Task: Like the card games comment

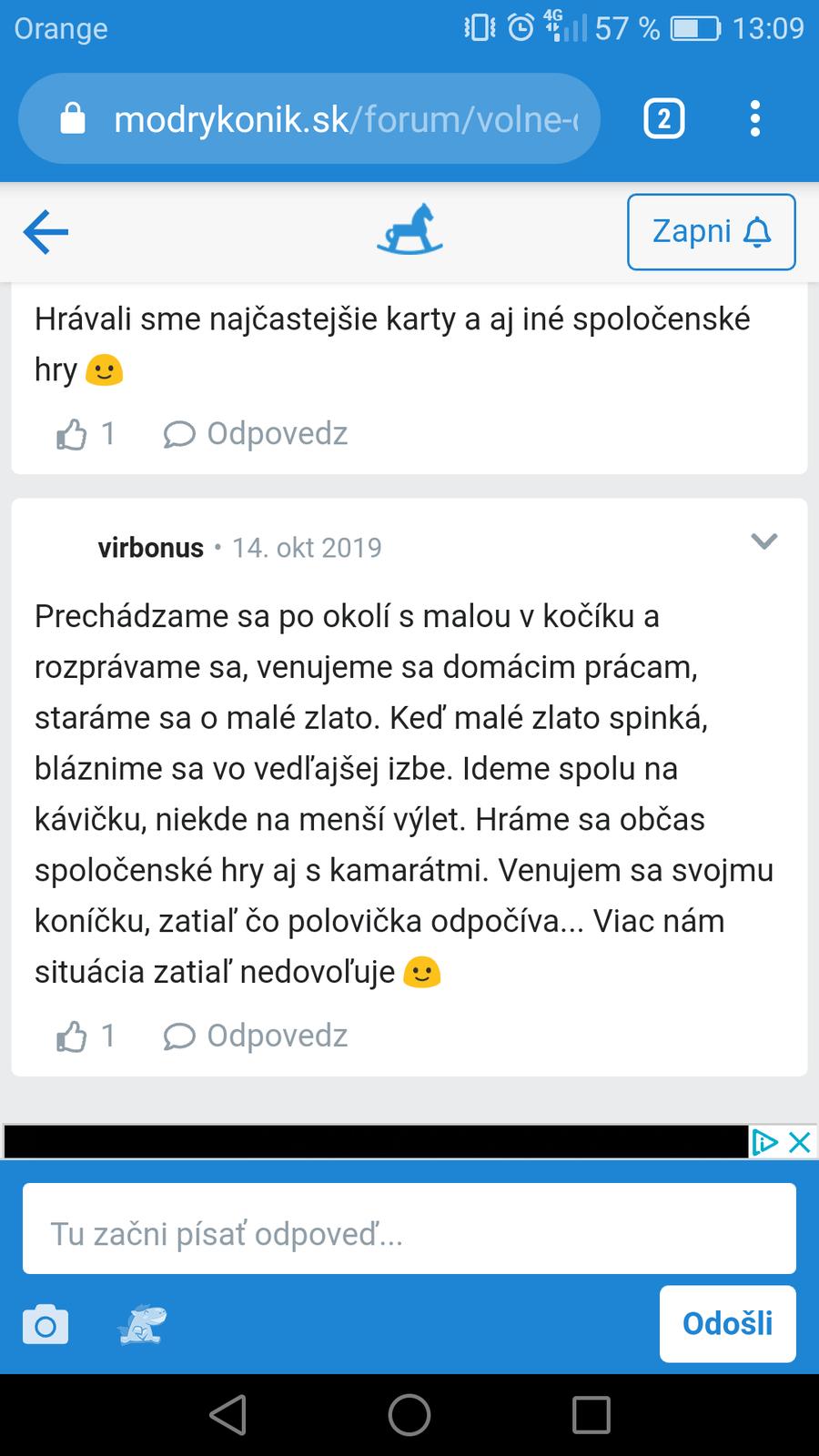Action: 73,434
